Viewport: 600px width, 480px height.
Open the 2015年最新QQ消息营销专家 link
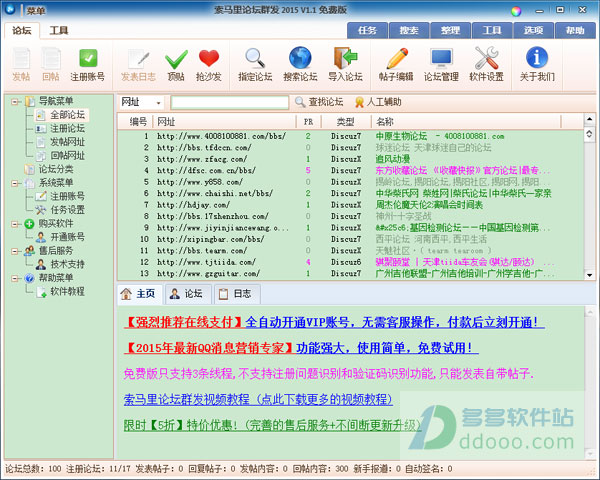click(x=301, y=348)
